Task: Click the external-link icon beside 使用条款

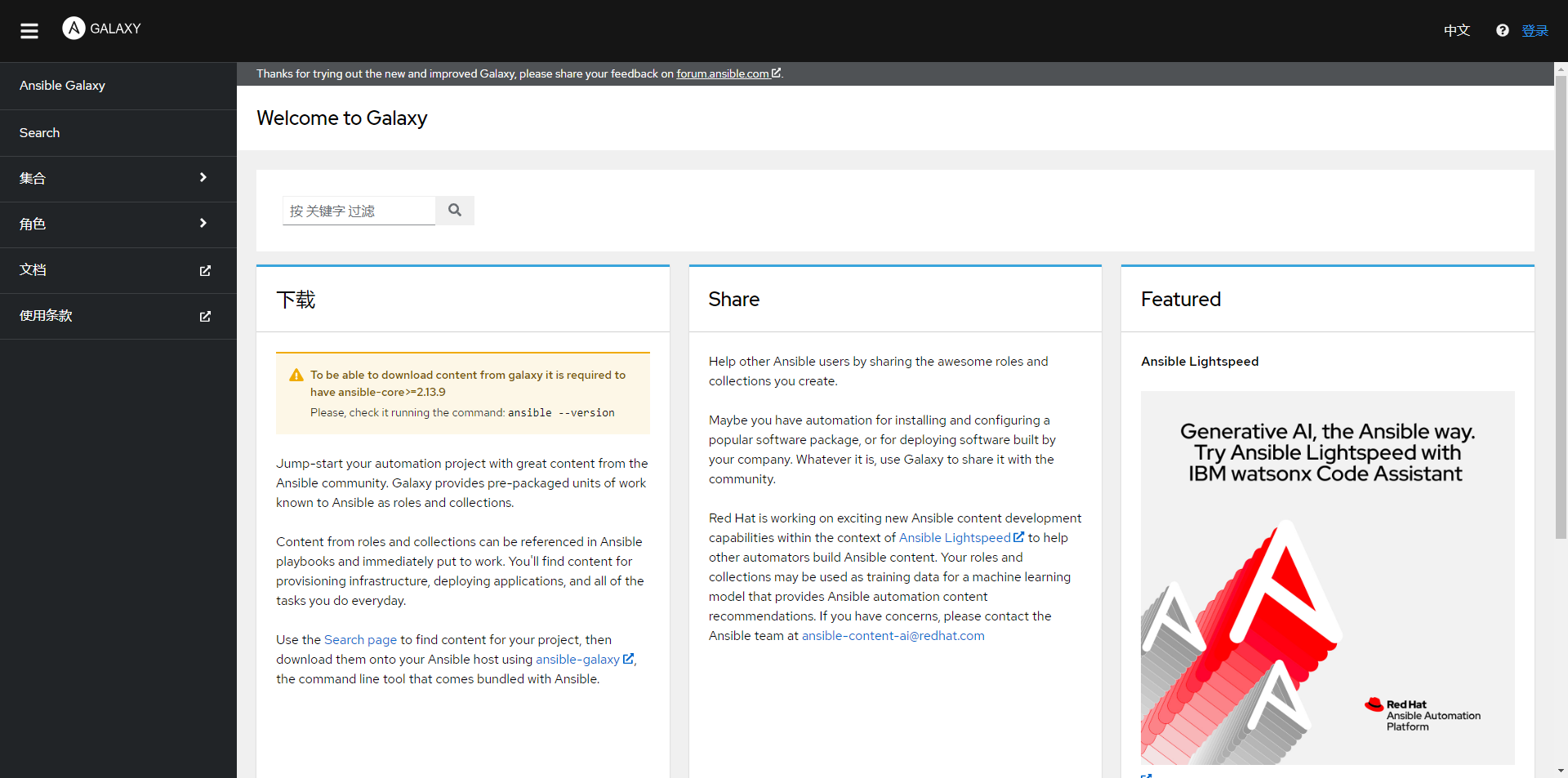Action: click(x=205, y=316)
